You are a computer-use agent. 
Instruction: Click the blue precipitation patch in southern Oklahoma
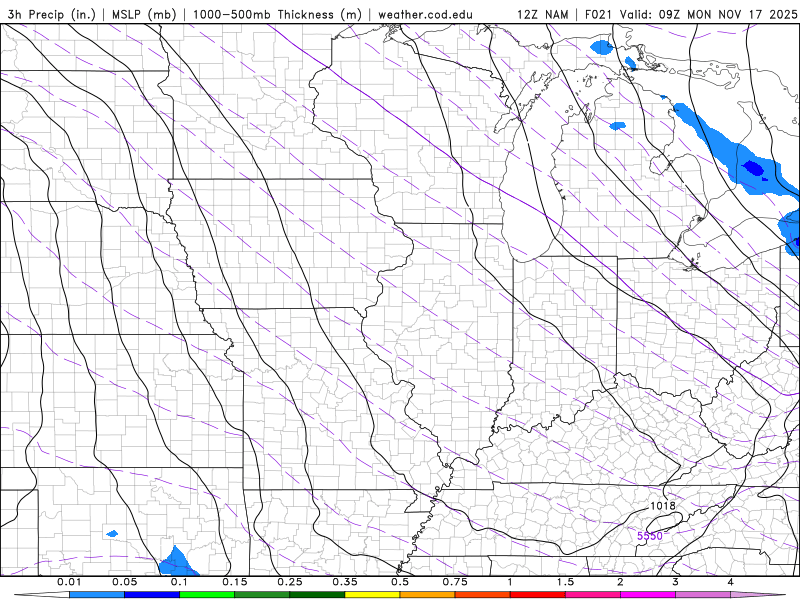coord(178,561)
